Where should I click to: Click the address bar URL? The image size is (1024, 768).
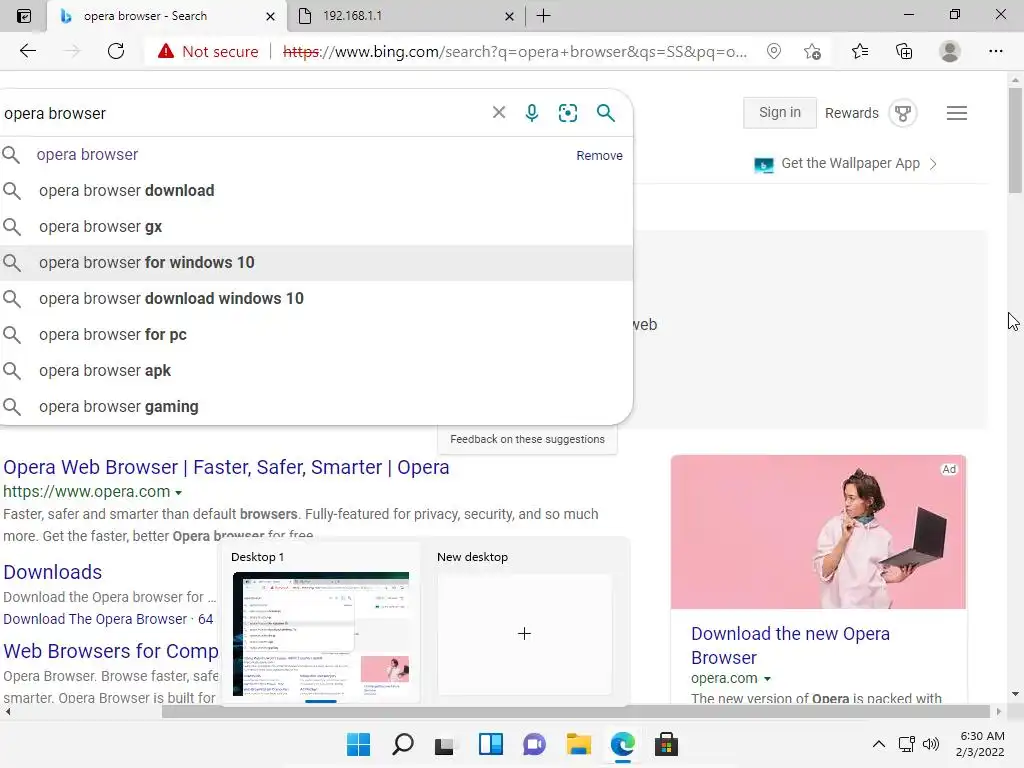(x=515, y=52)
